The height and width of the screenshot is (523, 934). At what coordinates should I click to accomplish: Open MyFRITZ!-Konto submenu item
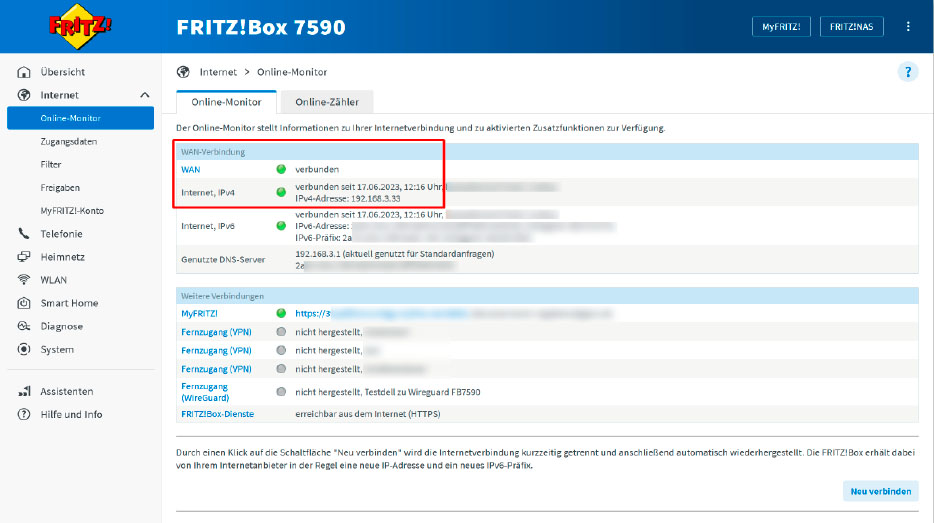[72, 211]
